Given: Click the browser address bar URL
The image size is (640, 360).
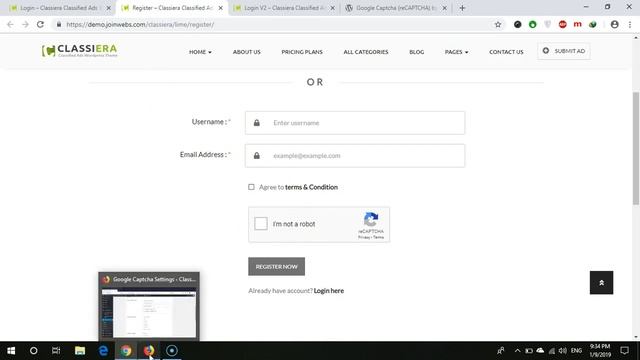Looking at the screenshot, I should tap(140, 24).
